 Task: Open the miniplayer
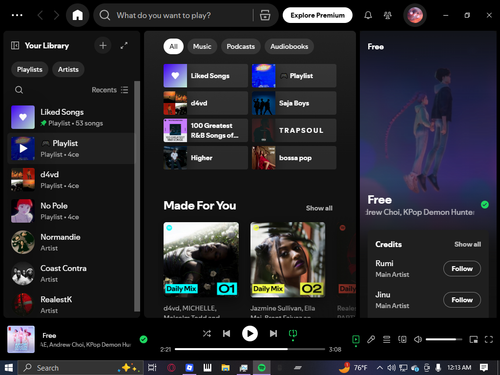(x=473, y=340)
